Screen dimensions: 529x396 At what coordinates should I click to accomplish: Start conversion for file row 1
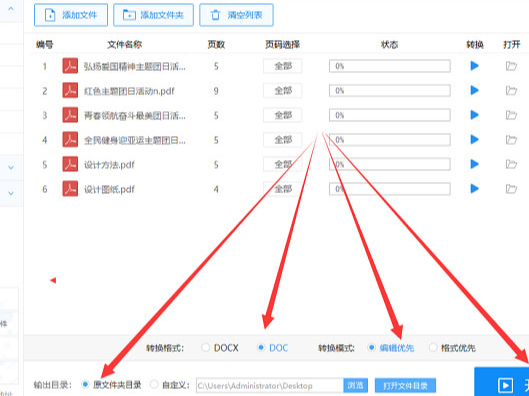(x=474, y=66)
